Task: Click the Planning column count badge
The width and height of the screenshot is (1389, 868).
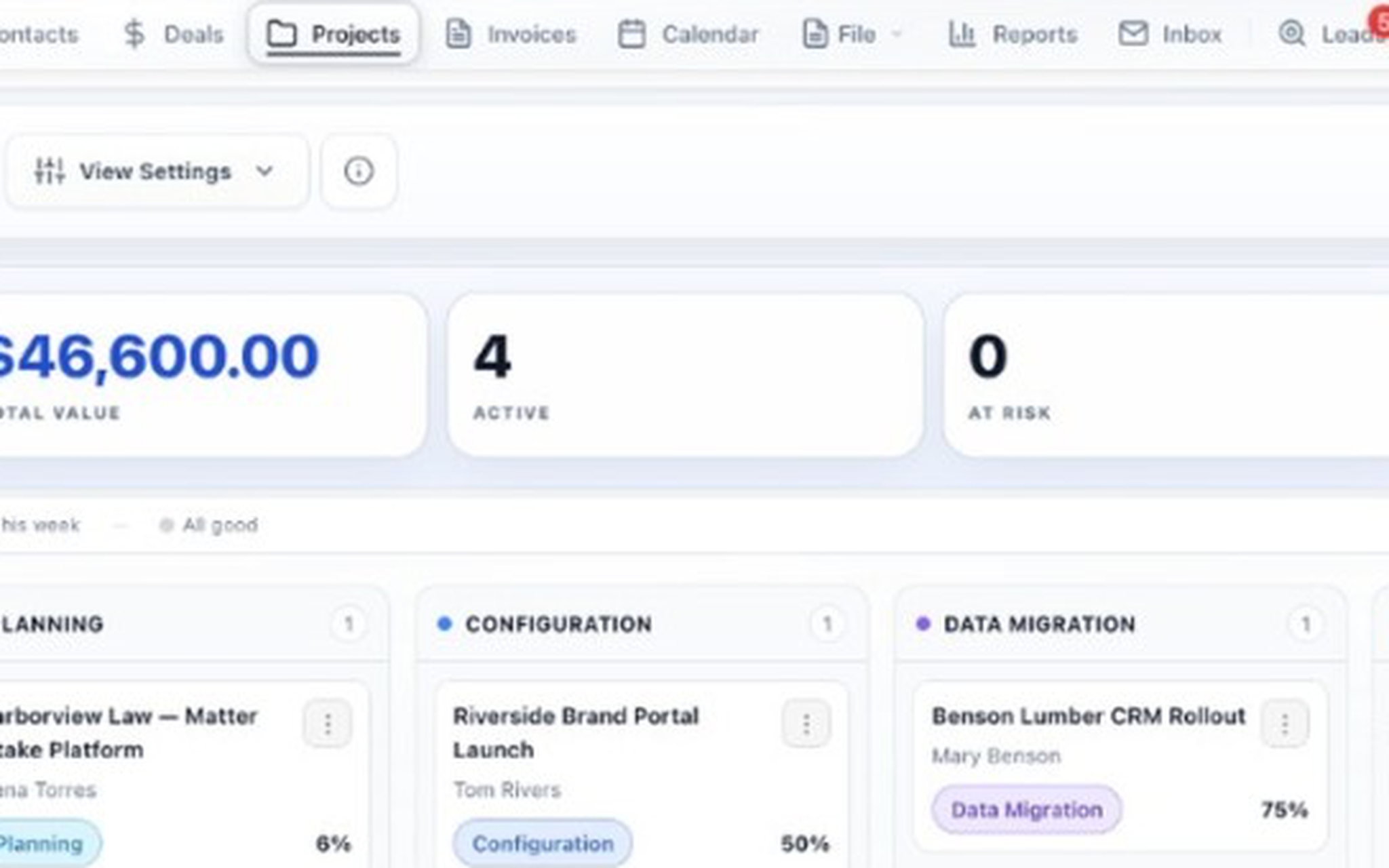Action: coord(349,624)
